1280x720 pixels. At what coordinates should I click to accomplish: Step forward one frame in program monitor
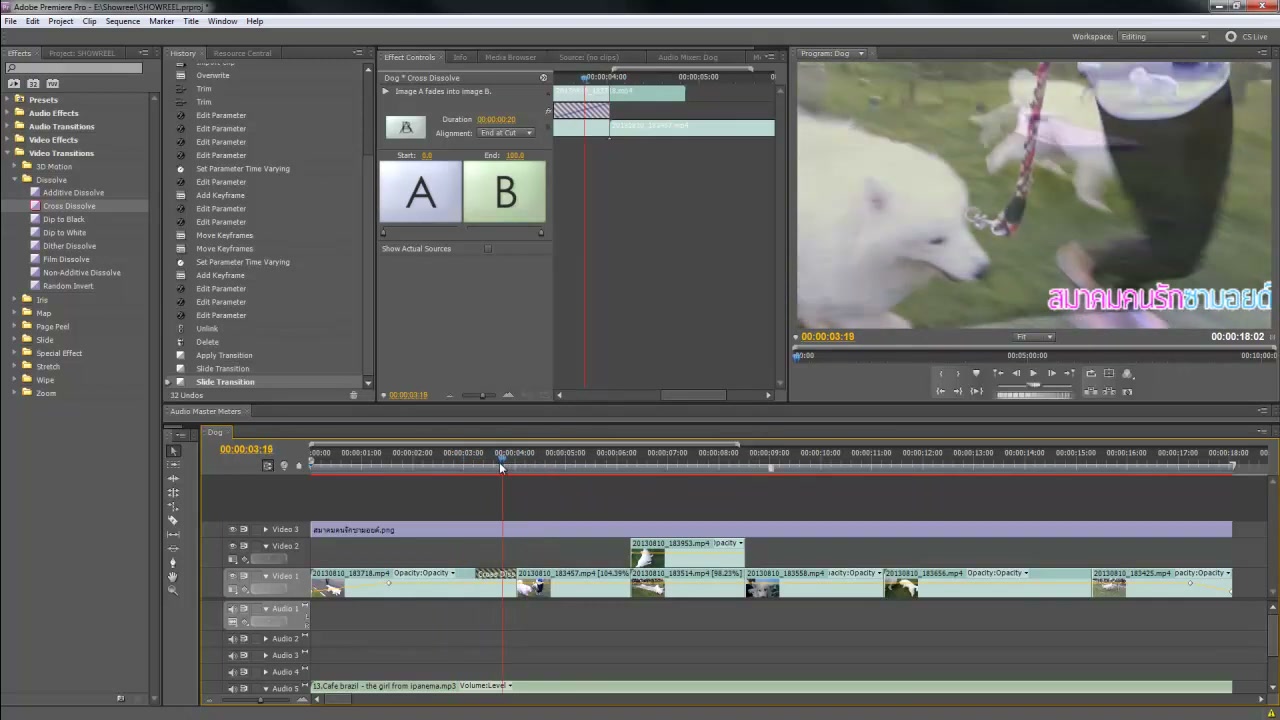point(1052,373)
